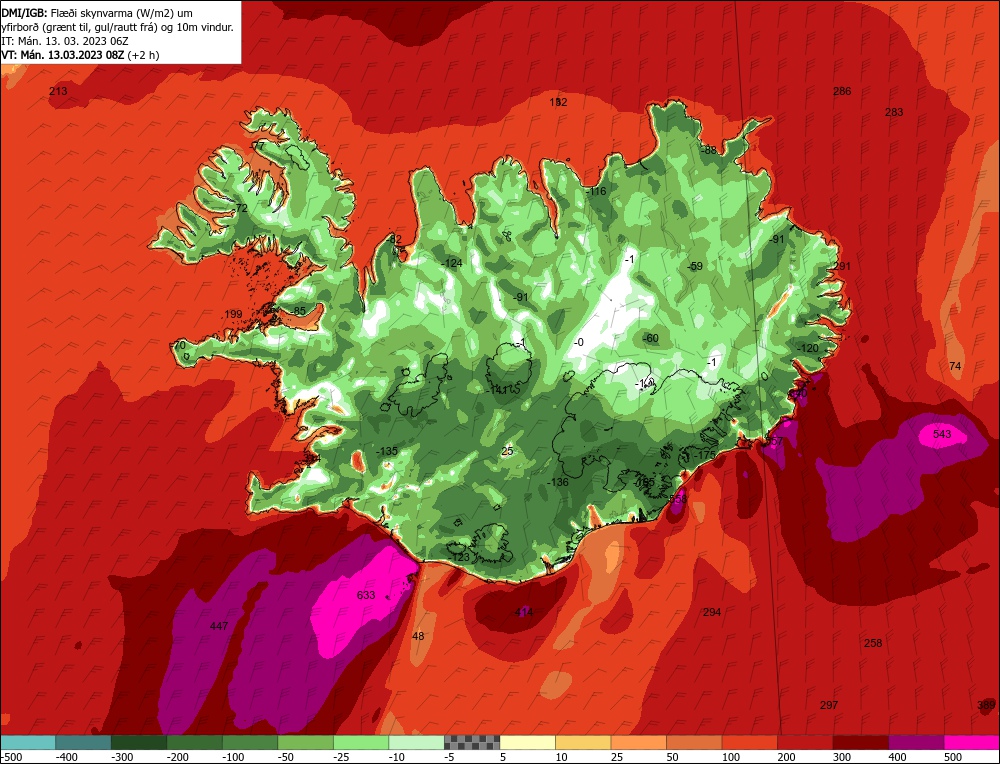Pick the dark teal legend swatch between -400 and -300
This screenshot has width=1000, height=764.
point(83,742)
